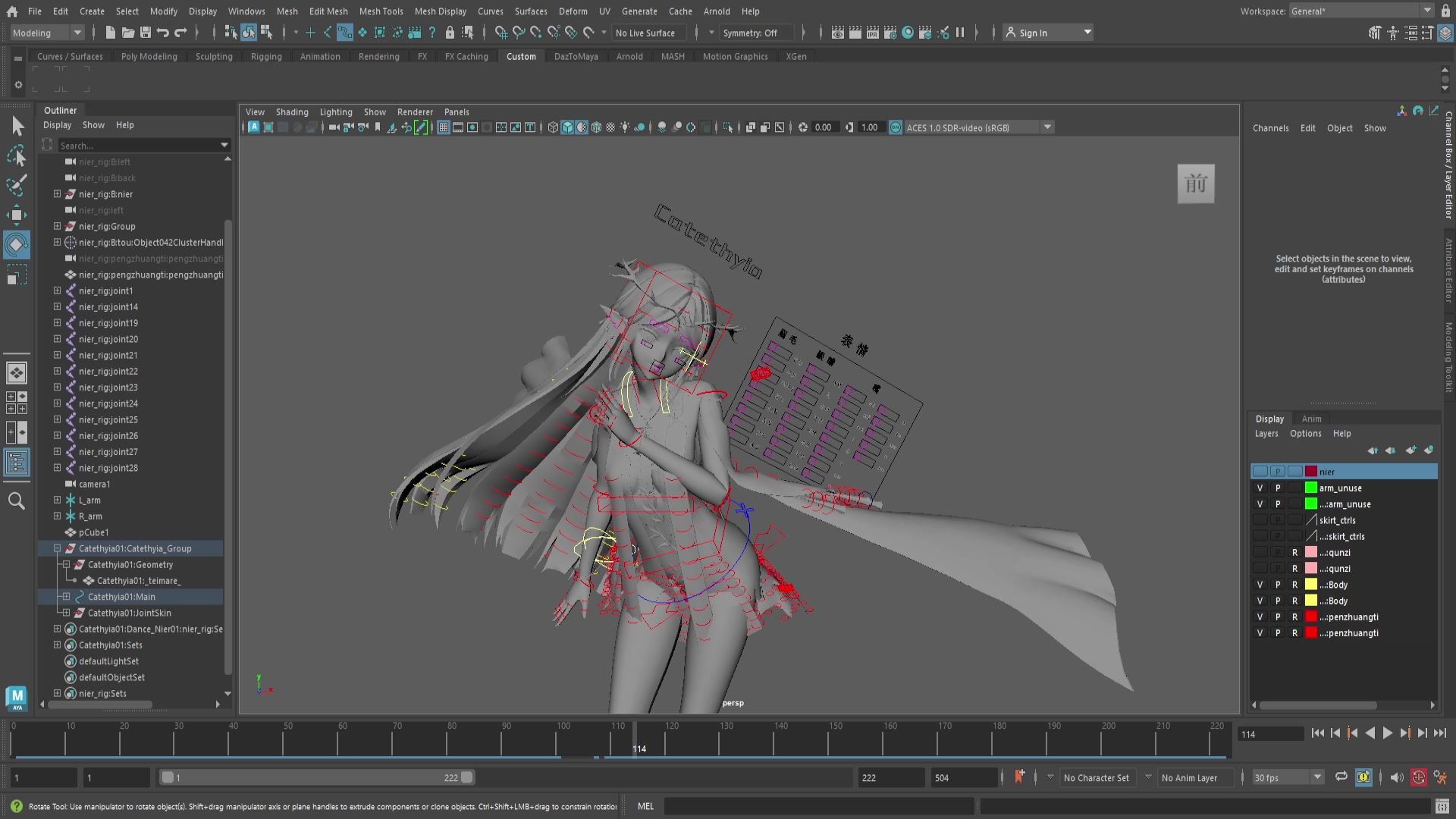Step back one frame
This screenshot has width=1456, height=819.
(1335, 733)
